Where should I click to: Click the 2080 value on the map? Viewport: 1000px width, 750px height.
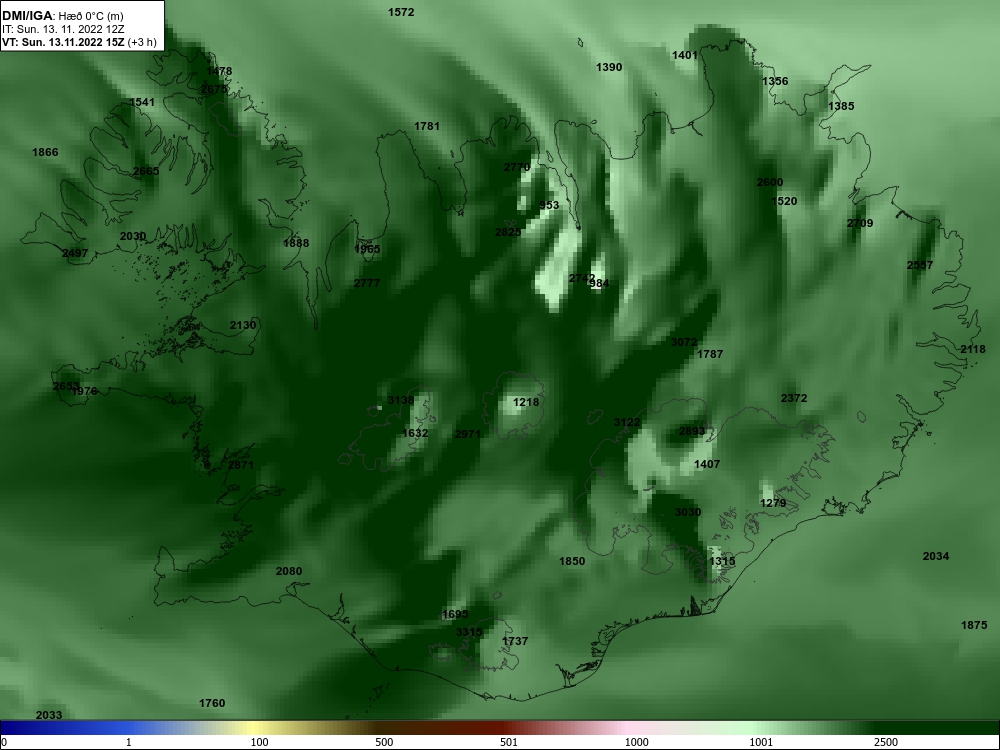click(289, 571)
